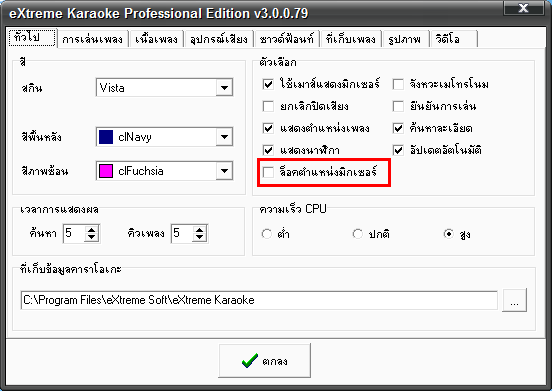This screenshot has height=391, width=552.
Task: Increase ค้นหา display time value
Action: (x=92, y=230)
